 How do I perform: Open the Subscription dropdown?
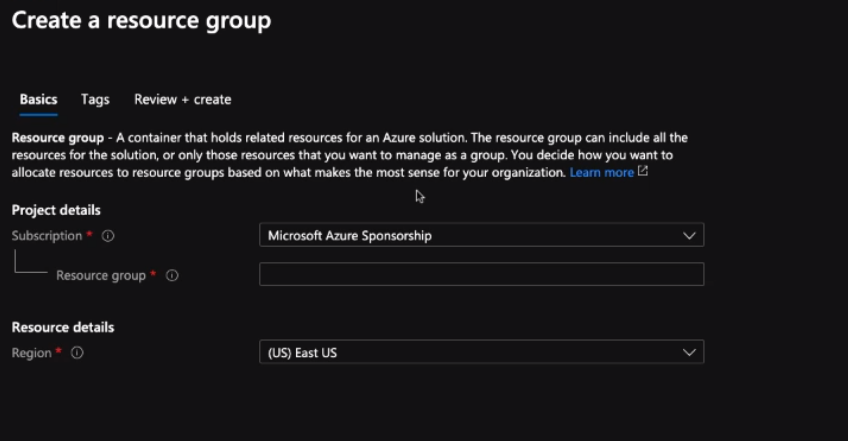[x=481, y=235]
